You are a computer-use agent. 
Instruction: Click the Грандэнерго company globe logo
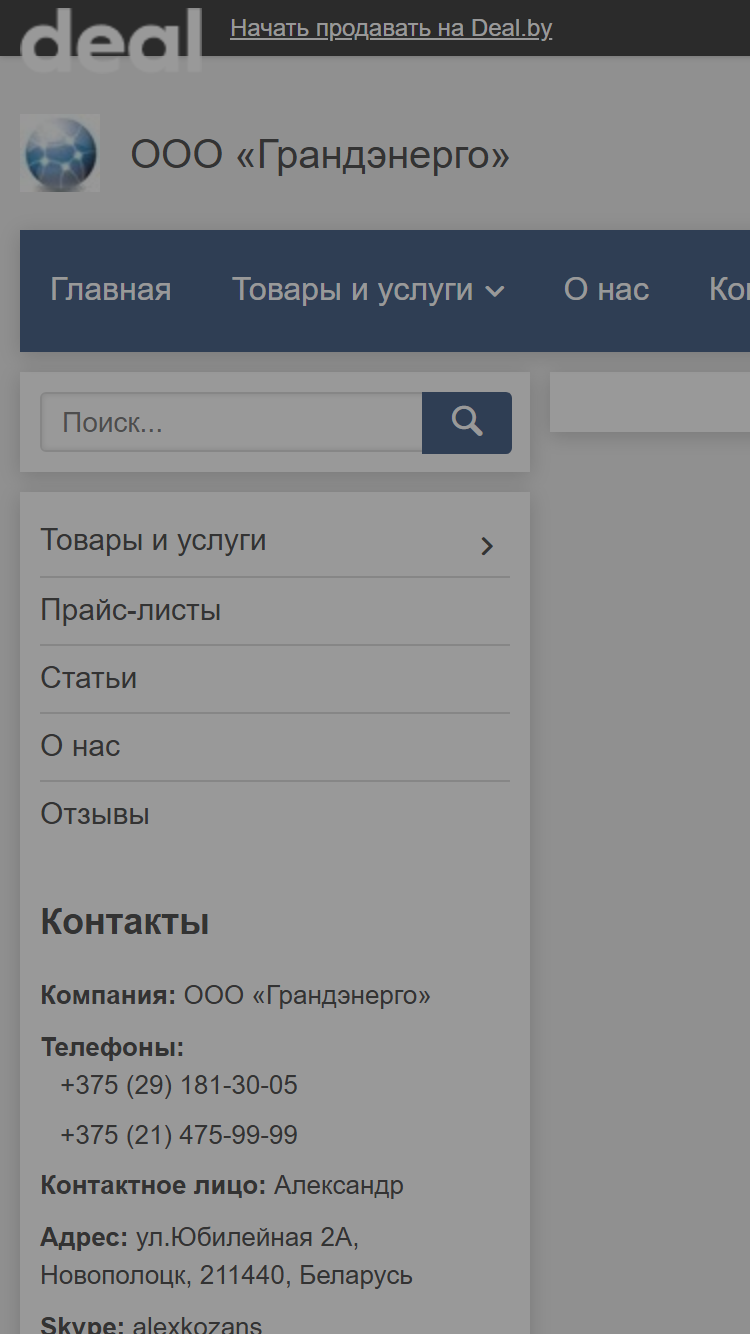coord(60,153)
